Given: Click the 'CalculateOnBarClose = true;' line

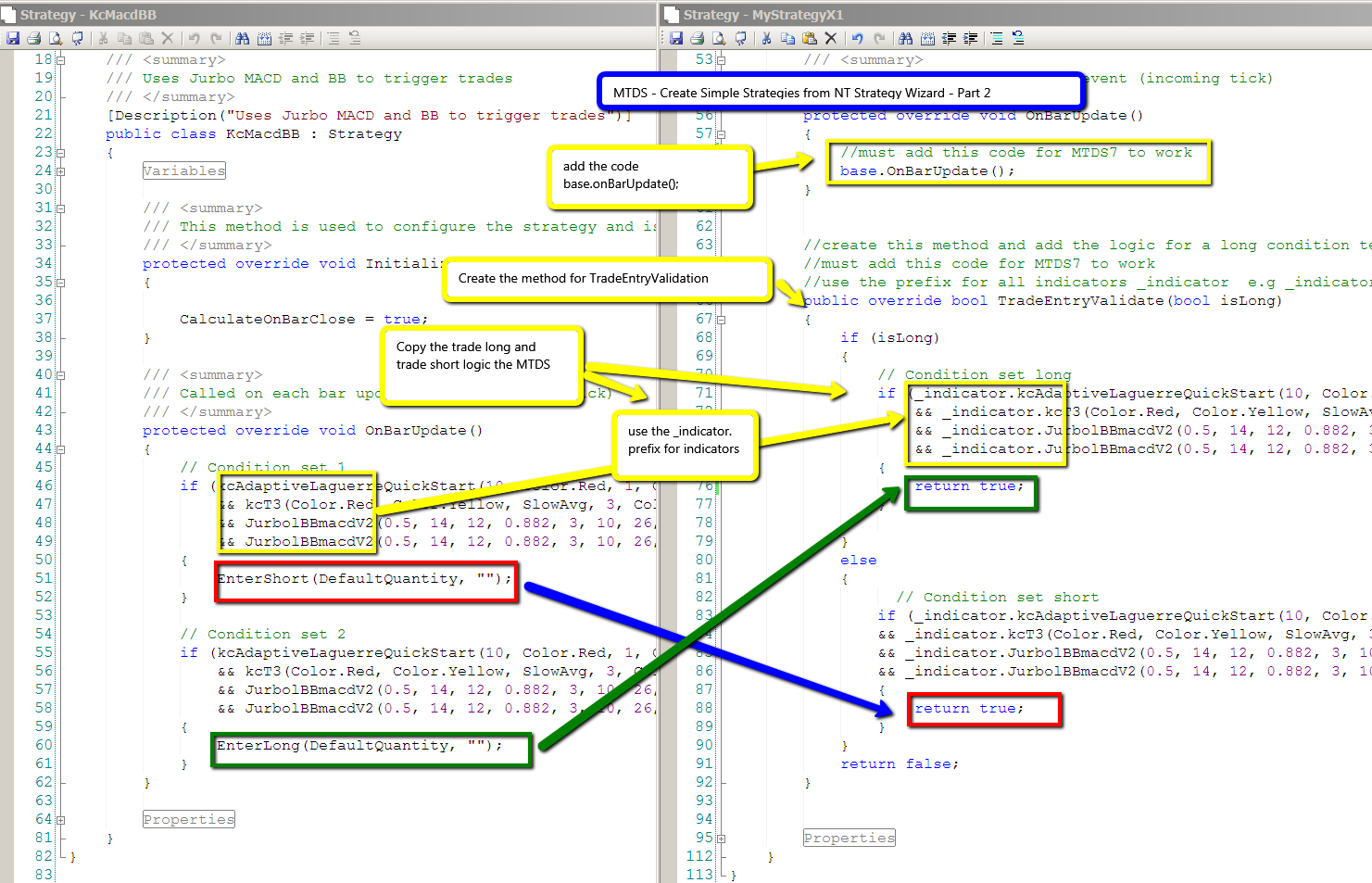Looking at the screenshot, I should click(x=304, y=320).
